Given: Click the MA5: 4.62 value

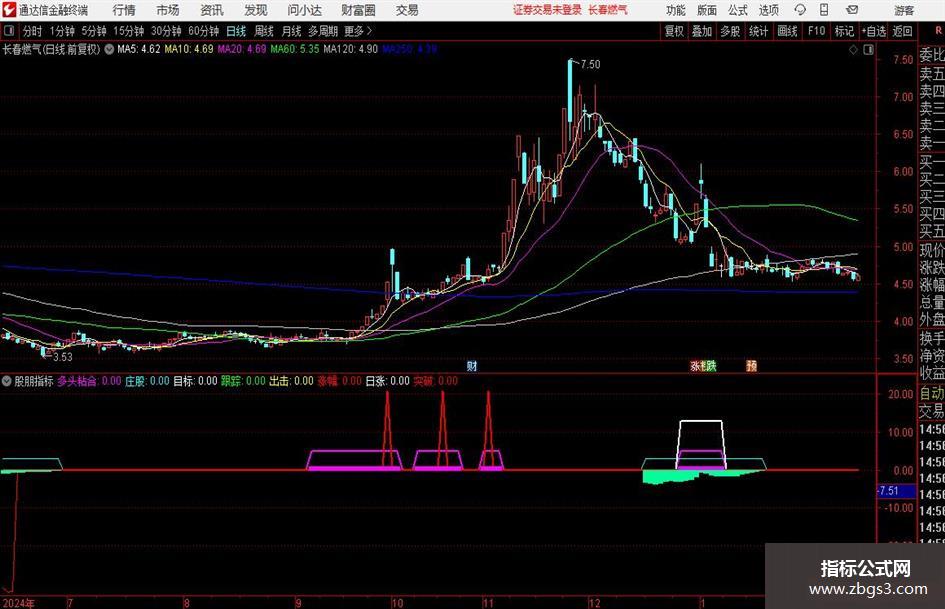Looking at the screenshot, I should [x=139, y=49].
